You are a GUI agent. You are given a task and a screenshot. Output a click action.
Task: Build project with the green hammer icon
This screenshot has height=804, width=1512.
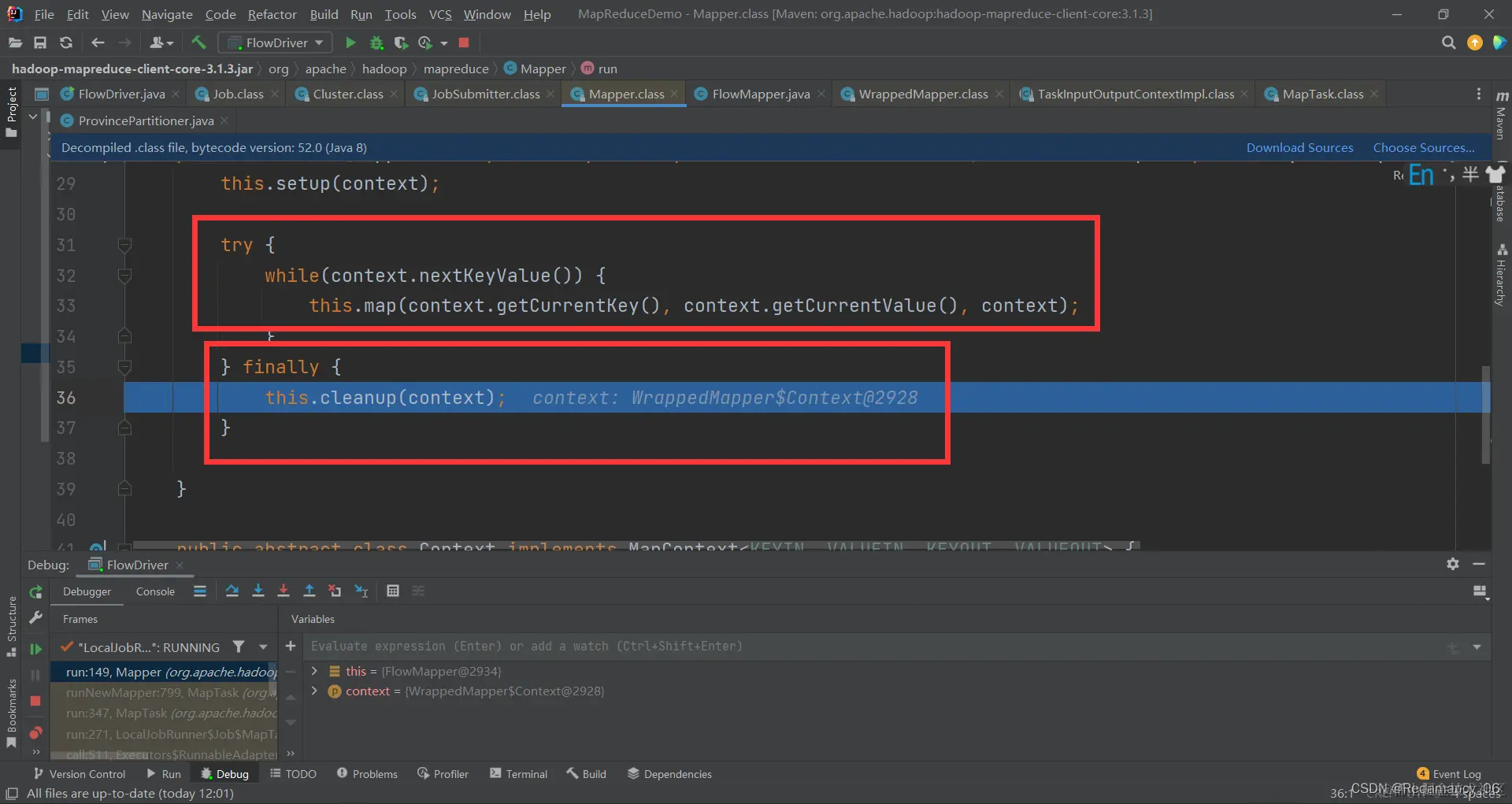(198, 43)
